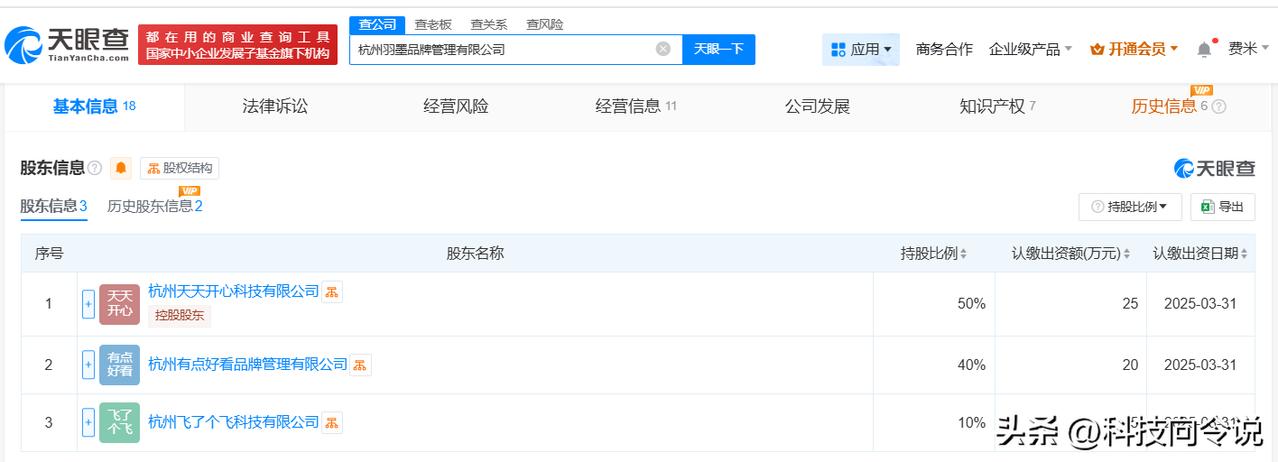Open the 公司发展 tab

pos(817,107)
